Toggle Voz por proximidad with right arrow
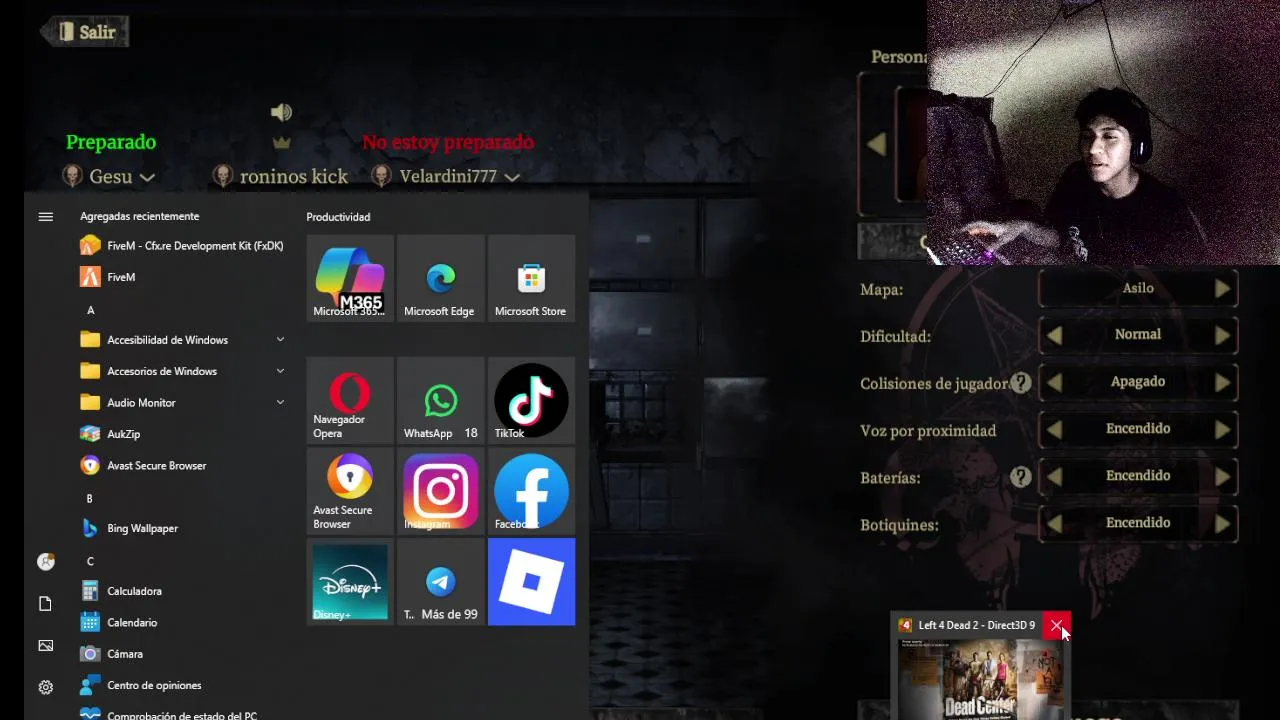This screenshot has width=1280, height=720. 1222,430
